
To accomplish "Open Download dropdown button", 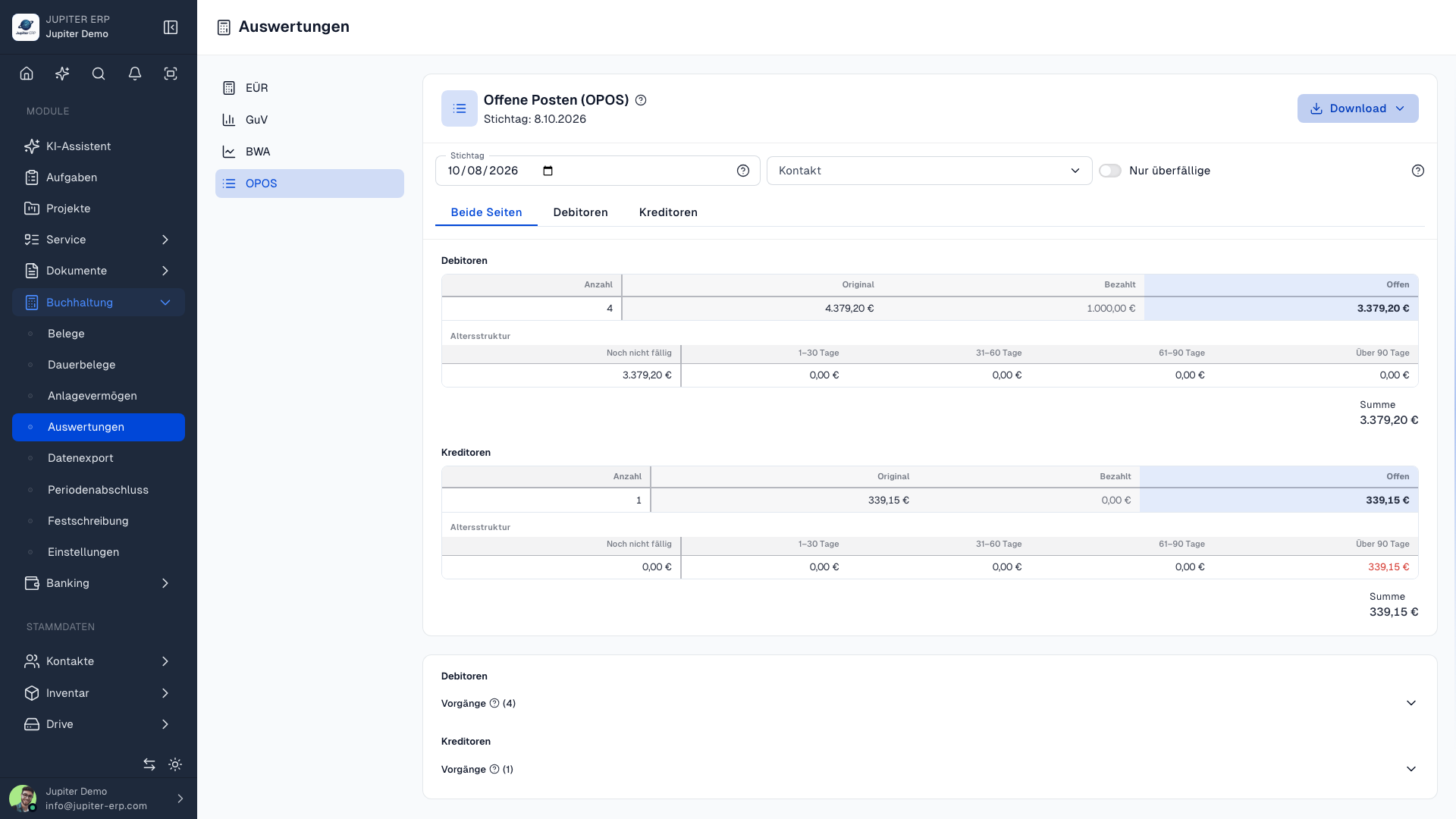I will (x=1357, y=108).
